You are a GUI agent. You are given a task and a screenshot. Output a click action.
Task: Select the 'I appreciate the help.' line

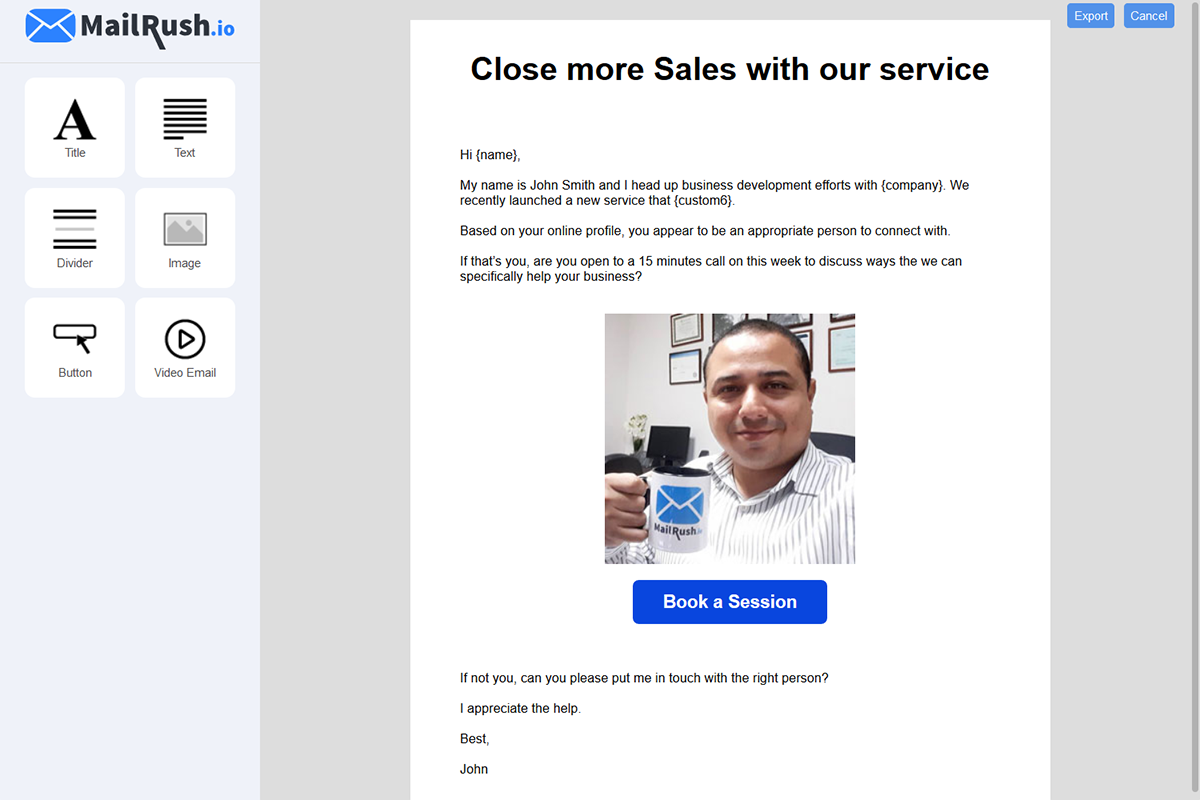click(520, 709)
